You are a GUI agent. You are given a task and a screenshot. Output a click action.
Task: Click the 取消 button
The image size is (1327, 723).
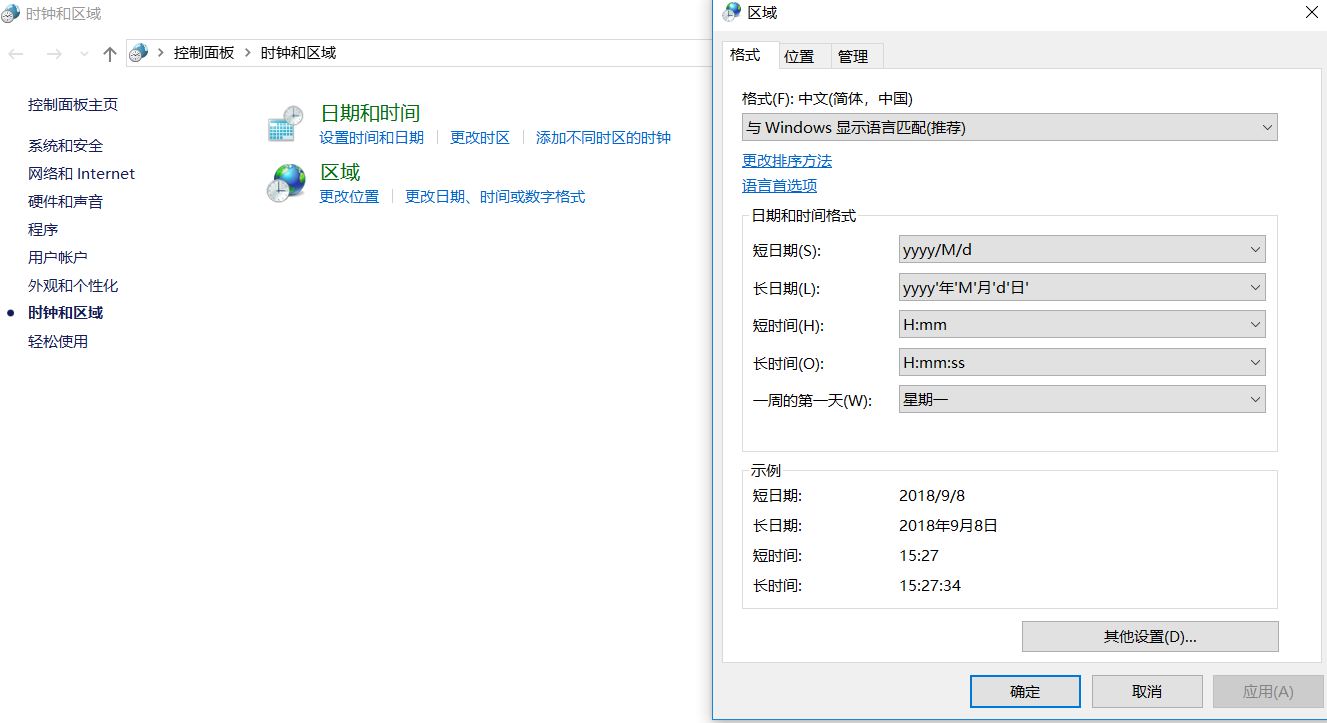[1147, 691]
